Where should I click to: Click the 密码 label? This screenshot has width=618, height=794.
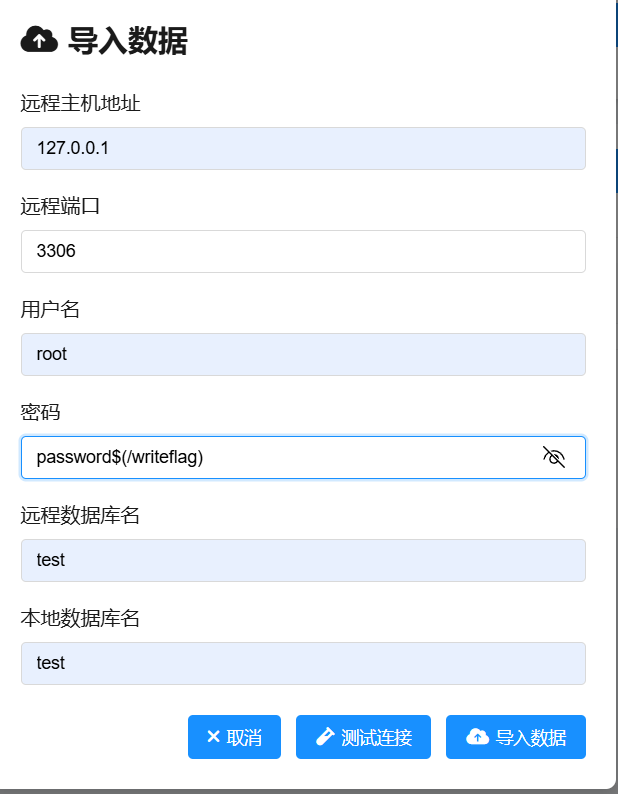click(41, 412)
